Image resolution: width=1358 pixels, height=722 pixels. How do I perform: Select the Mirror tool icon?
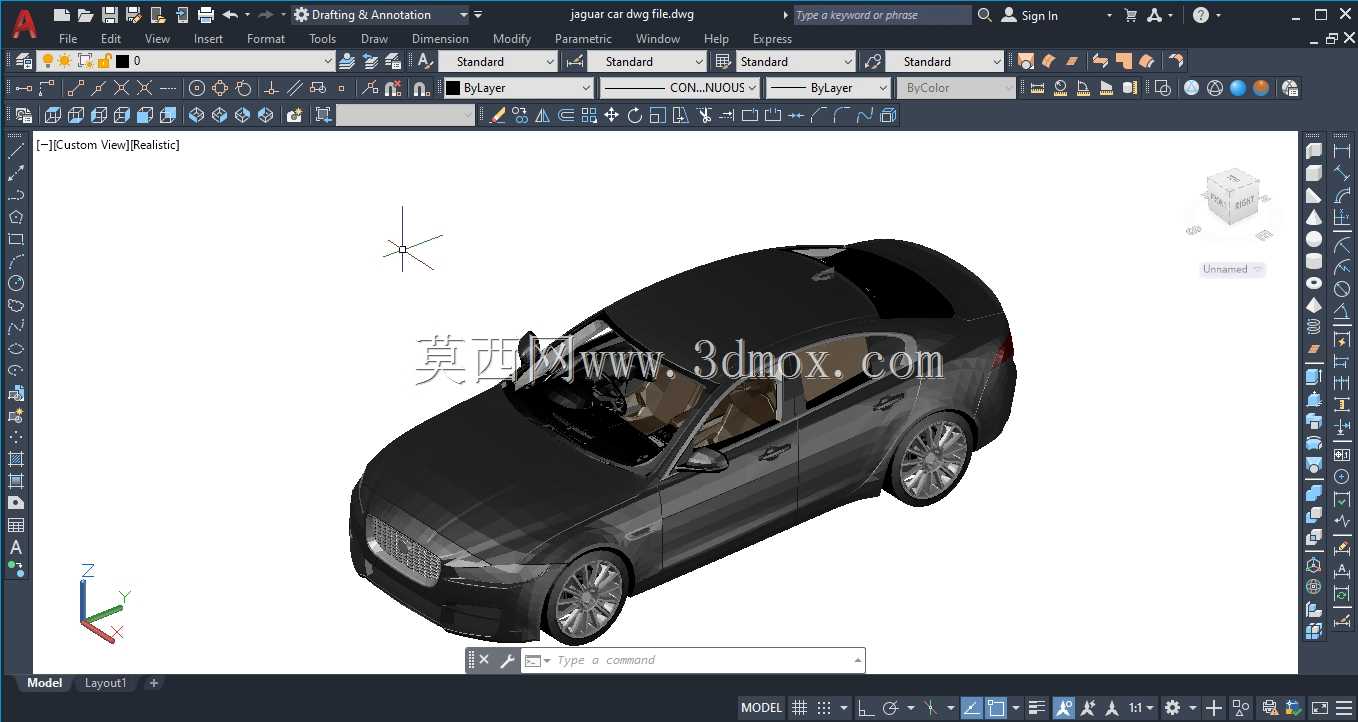point(543,115)
